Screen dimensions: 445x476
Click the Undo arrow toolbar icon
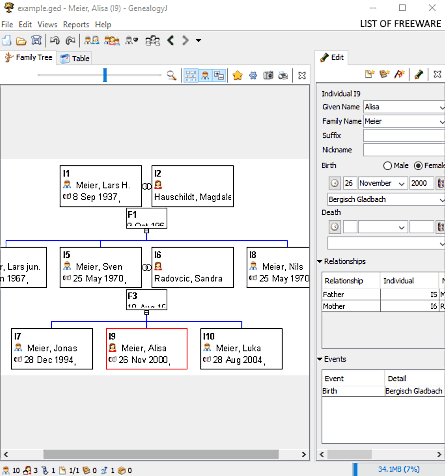click(x=55, y=41)
